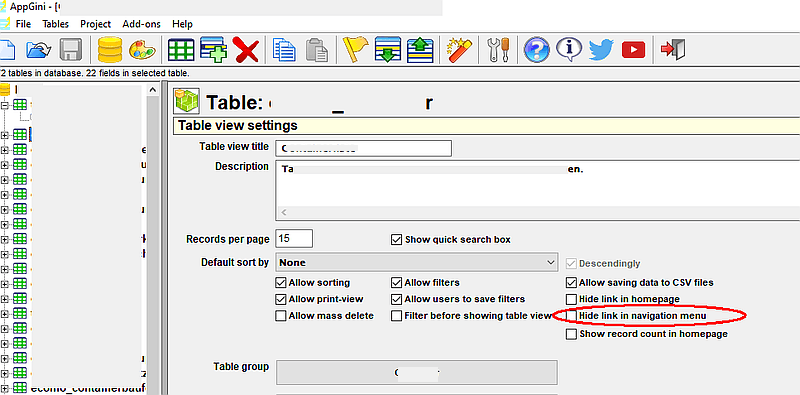
Task: Enable Allow mass delete checkbox
Action: coord(281,316)
